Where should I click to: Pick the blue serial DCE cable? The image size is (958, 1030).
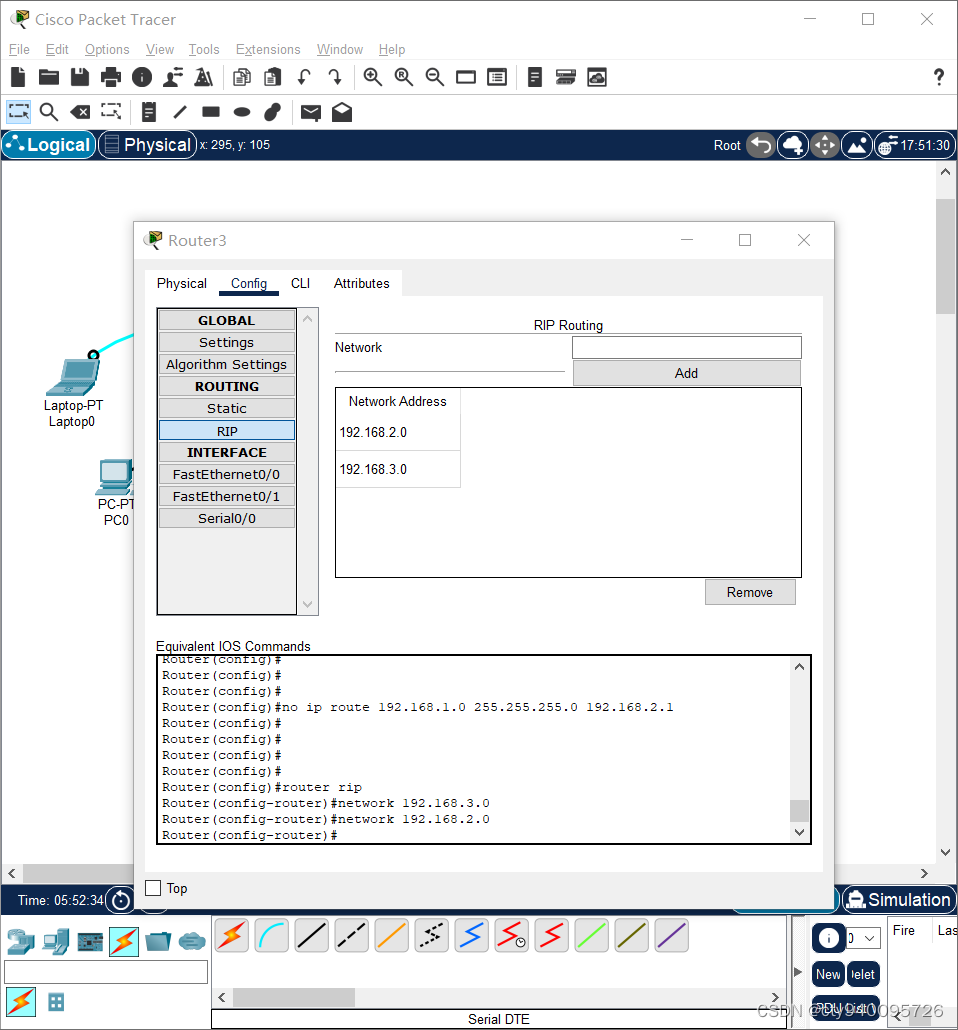pyautogui.click(x=471, y=936)
